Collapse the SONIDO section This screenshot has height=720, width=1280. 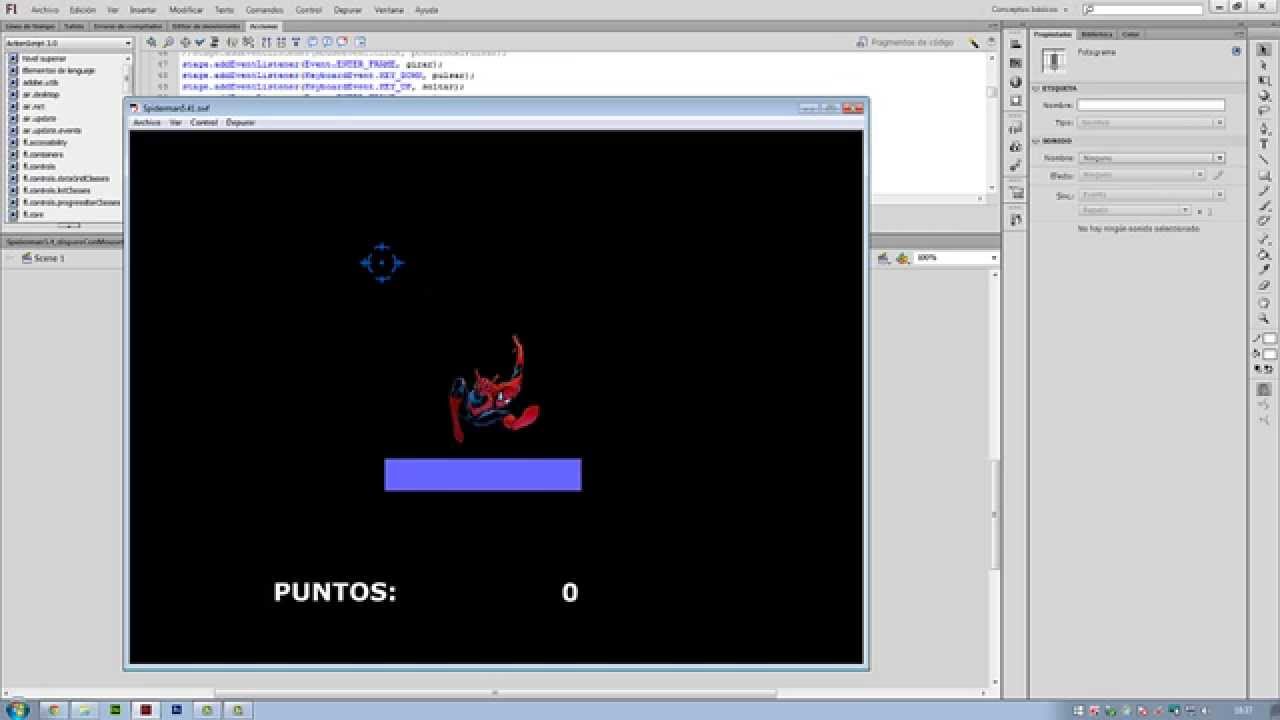click(1036, 141)
